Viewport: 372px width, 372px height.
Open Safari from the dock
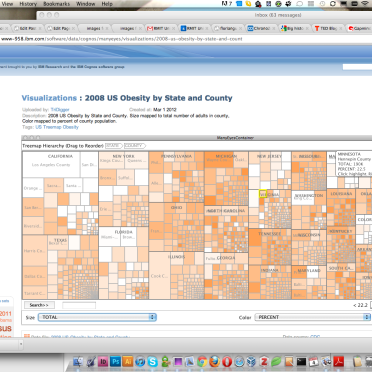(239, 362)
